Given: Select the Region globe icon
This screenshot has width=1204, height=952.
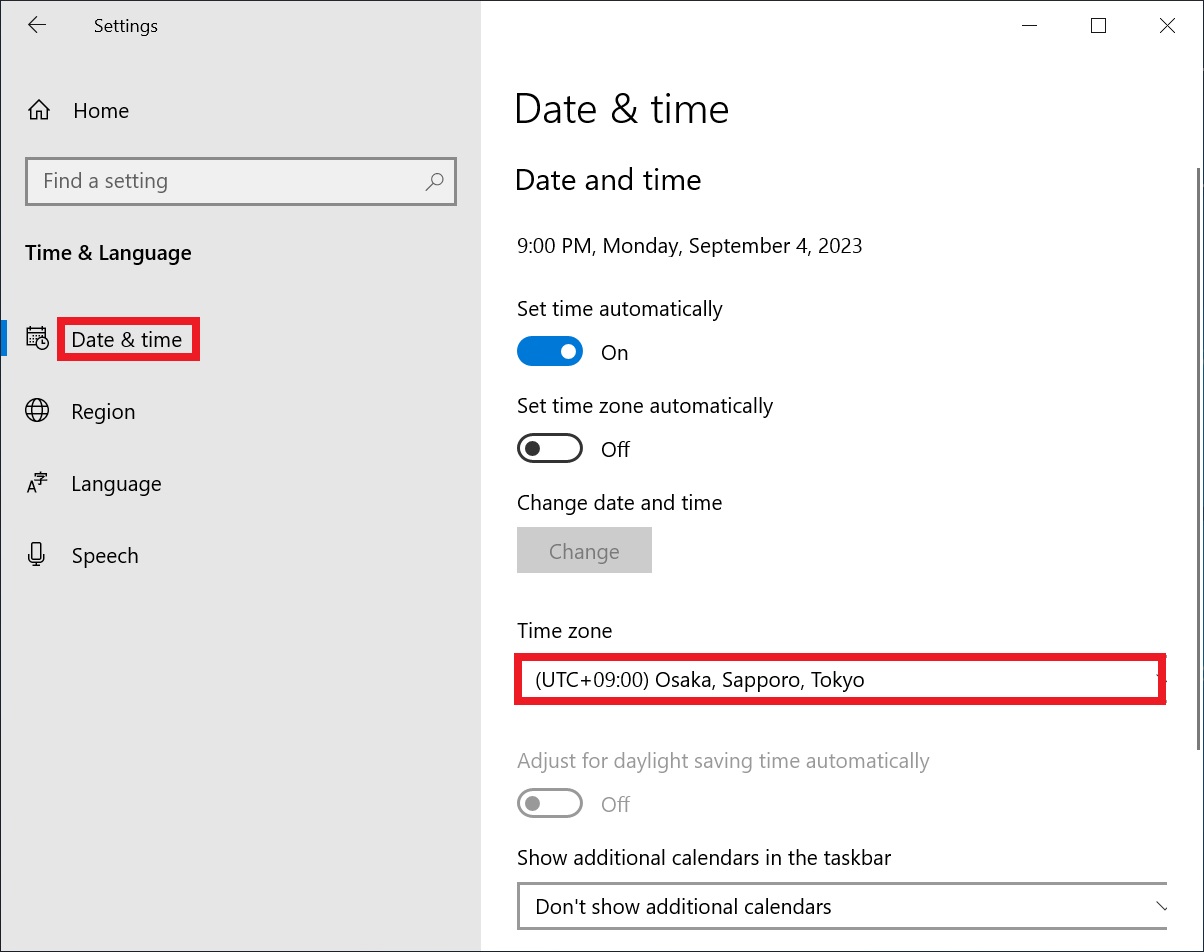Looking at the screenshot, I should coord(37,410).
